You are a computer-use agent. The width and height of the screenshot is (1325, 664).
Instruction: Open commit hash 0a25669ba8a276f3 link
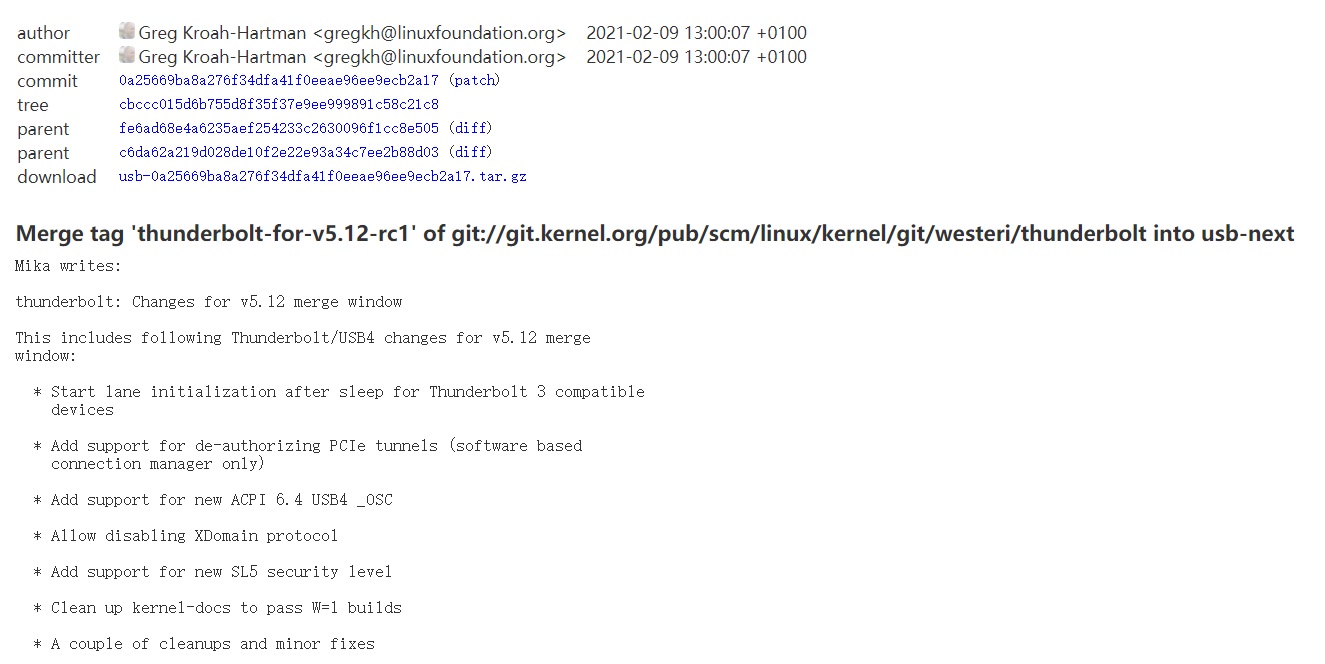point(278,81)
